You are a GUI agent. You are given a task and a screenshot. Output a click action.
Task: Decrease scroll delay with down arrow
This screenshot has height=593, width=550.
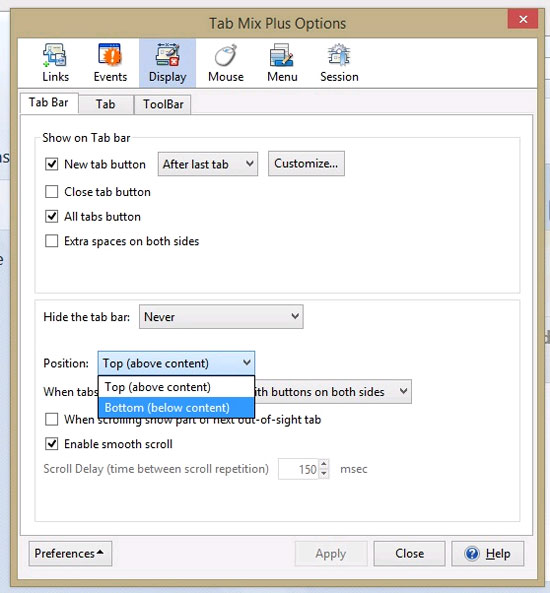(324, 474)
